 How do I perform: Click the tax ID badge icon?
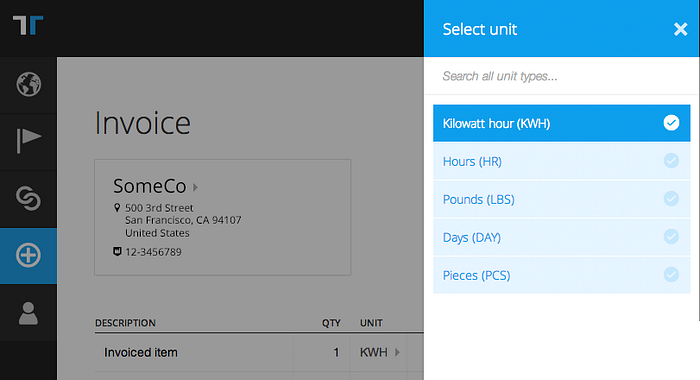coord(117,252)
